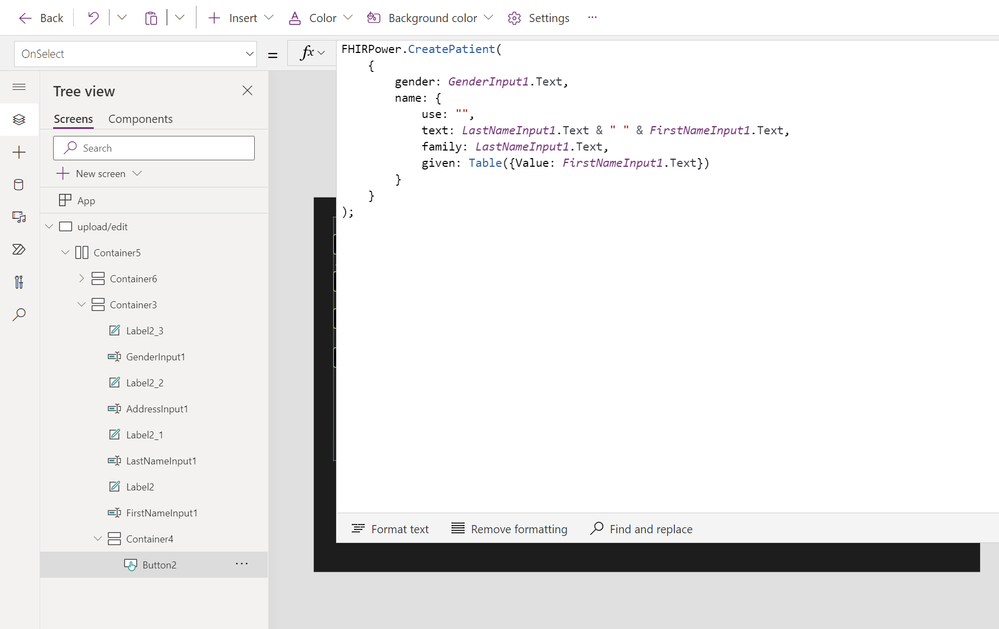
Task: Select the Label2_2 control
Action: 144,383
